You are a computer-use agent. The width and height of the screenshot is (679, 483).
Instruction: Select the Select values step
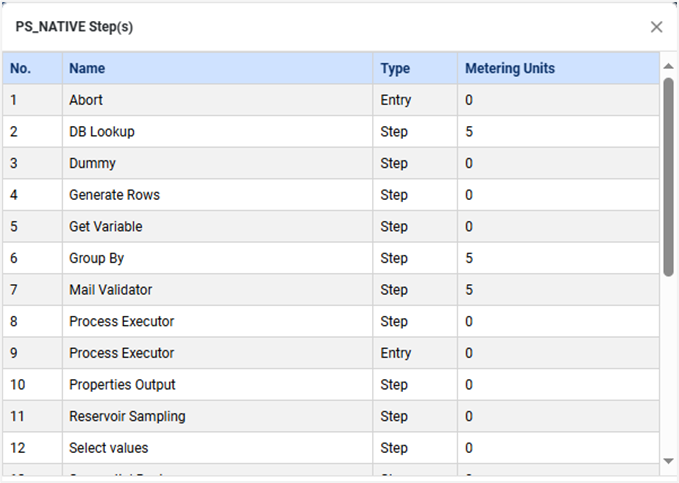click(108, 448)
